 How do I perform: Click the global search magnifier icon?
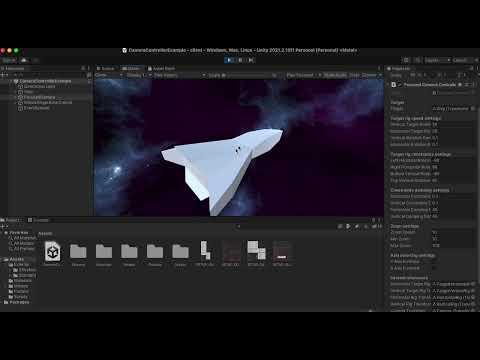click(x=417, y=60)
